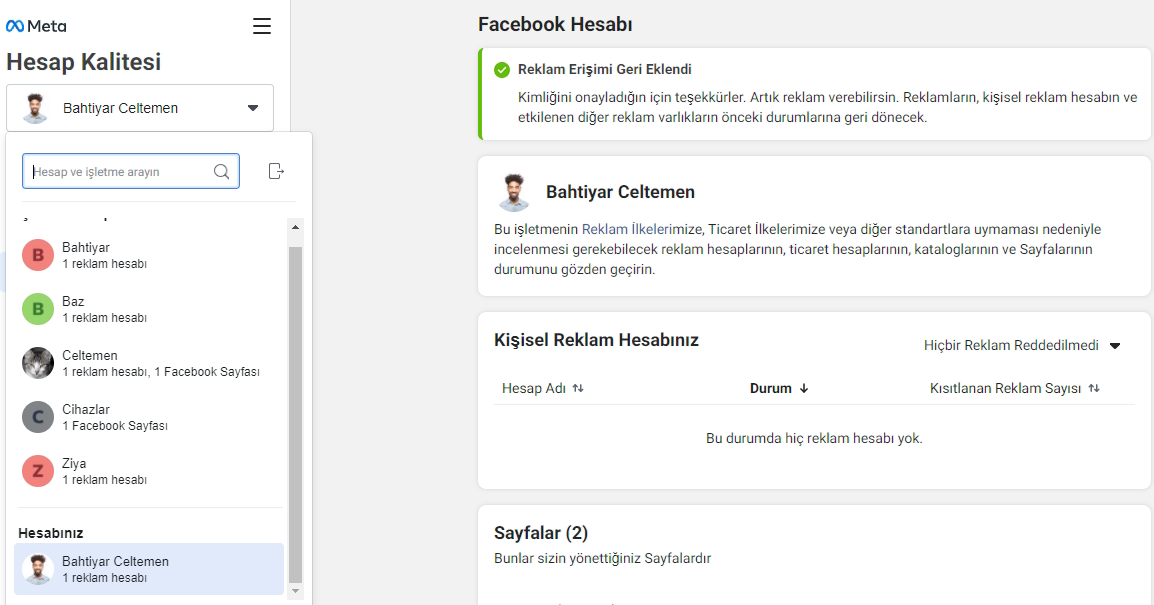Open the hamburger menu icon
1154x605 pixels.
coord(262,26)
